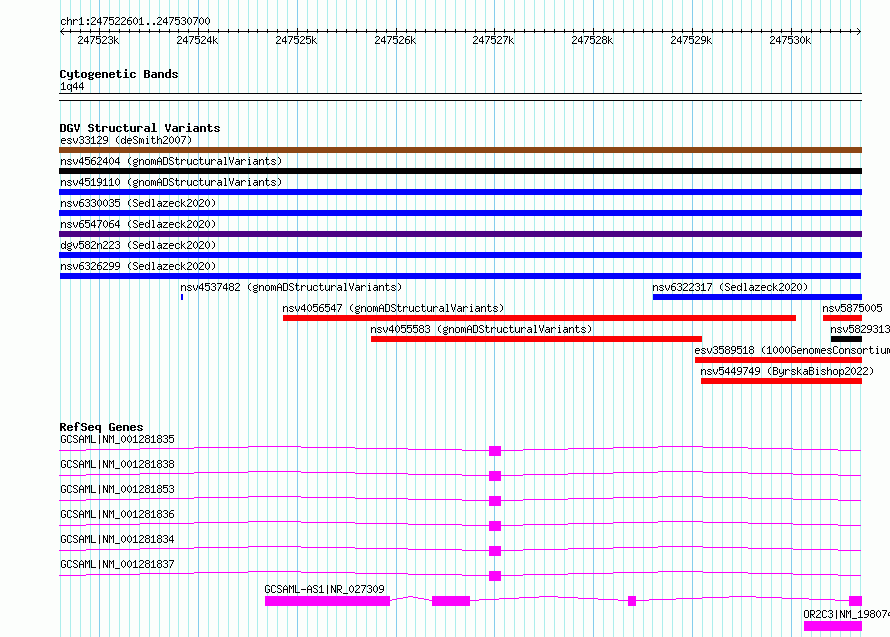
Task: Click the nsv6322317 (Sedlazeck2020) label
Action: 730,287
